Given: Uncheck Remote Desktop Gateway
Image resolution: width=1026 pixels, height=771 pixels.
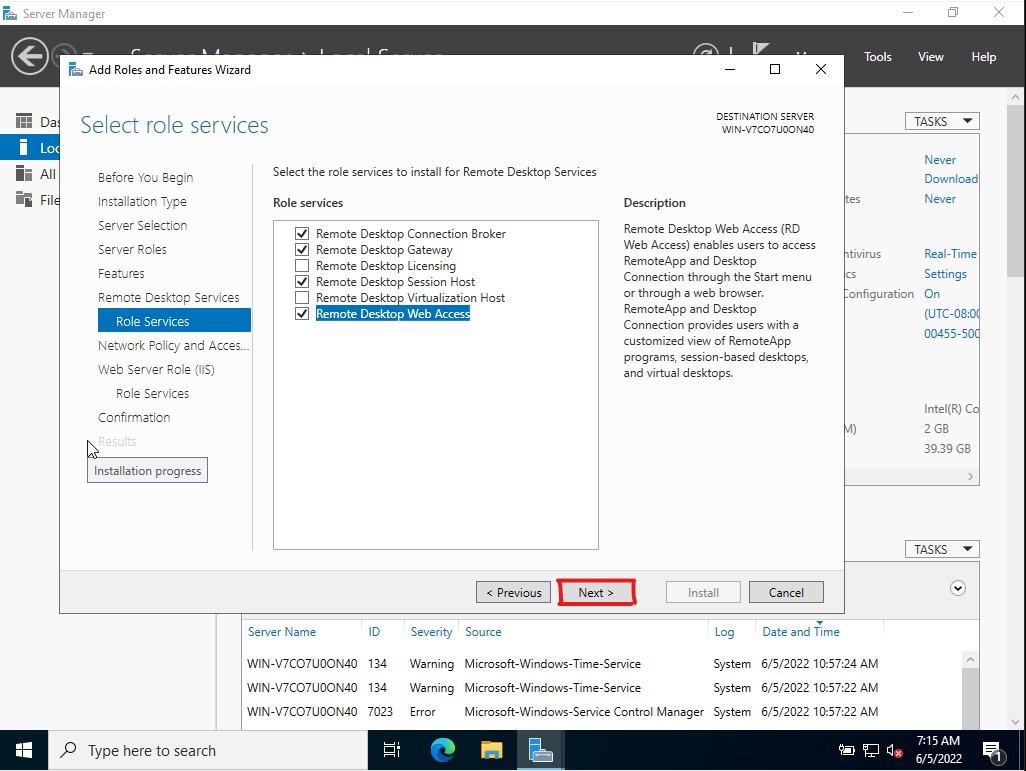Looking at the screenshot, I should point(302,249).
